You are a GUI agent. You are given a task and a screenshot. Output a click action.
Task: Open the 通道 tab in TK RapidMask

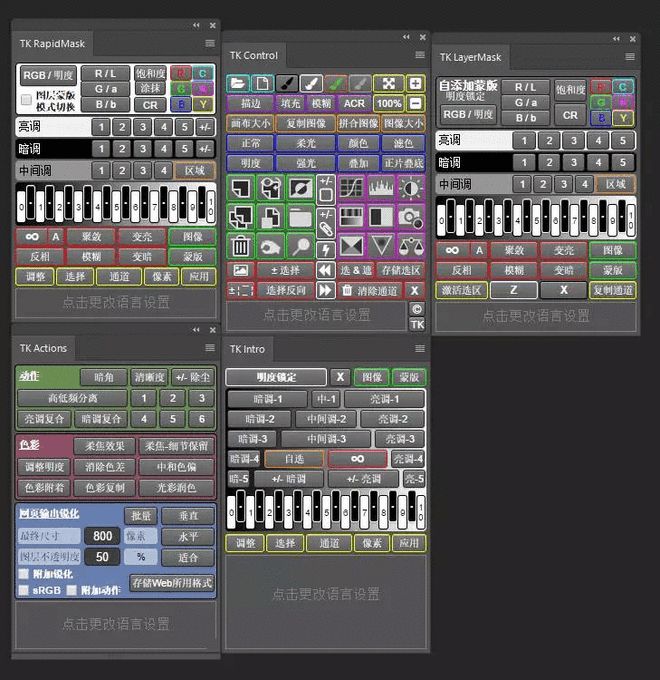119,277
